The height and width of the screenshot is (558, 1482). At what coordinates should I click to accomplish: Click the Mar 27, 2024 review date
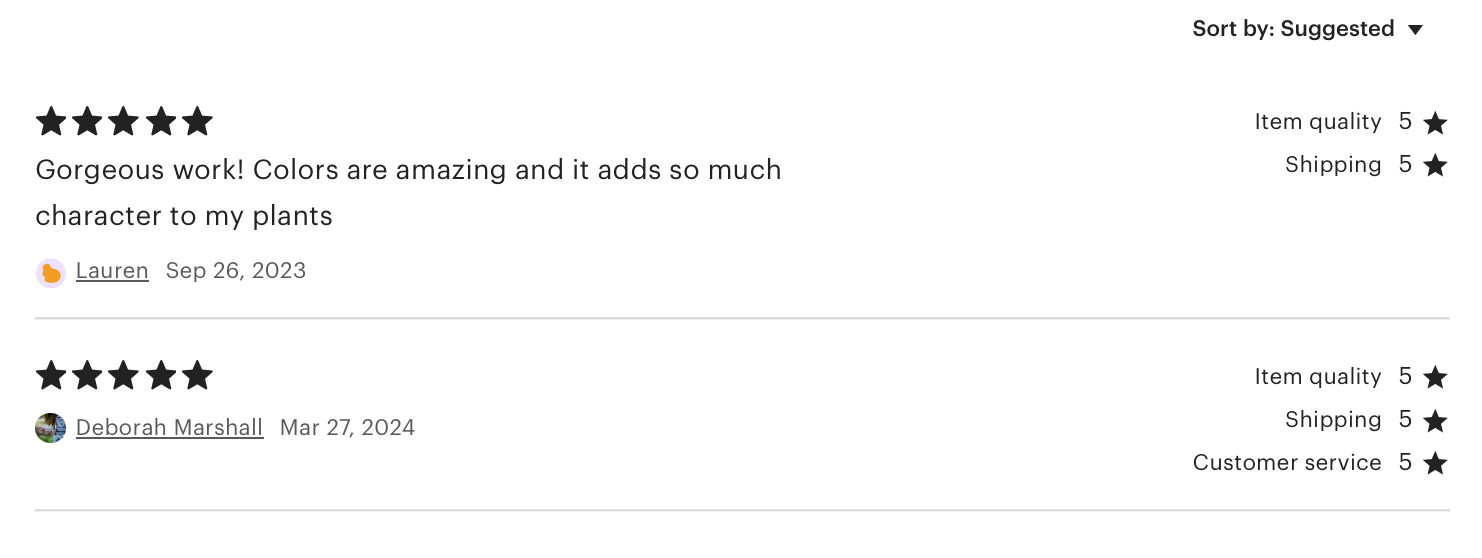(x=347, y=428)
